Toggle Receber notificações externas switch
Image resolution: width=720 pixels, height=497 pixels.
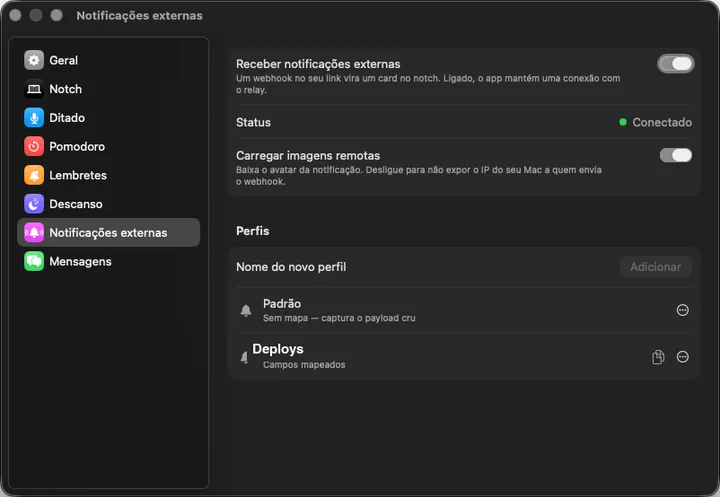675,64
